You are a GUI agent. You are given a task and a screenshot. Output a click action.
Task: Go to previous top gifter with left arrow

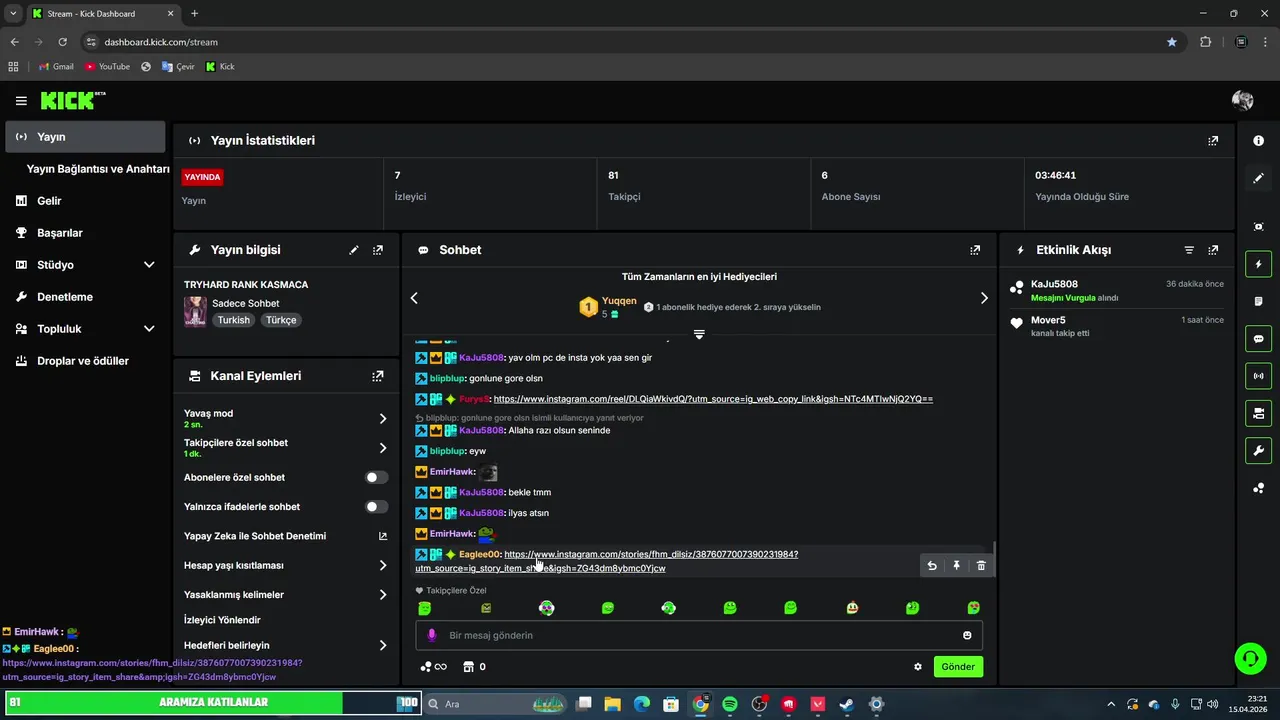point(414,298)
